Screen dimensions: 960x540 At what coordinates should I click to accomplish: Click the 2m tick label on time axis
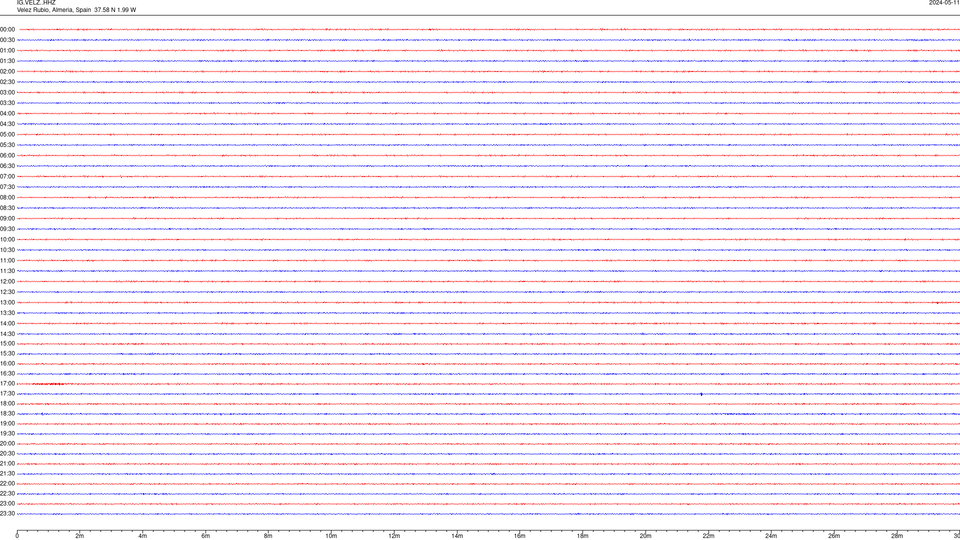click(80, 536)
